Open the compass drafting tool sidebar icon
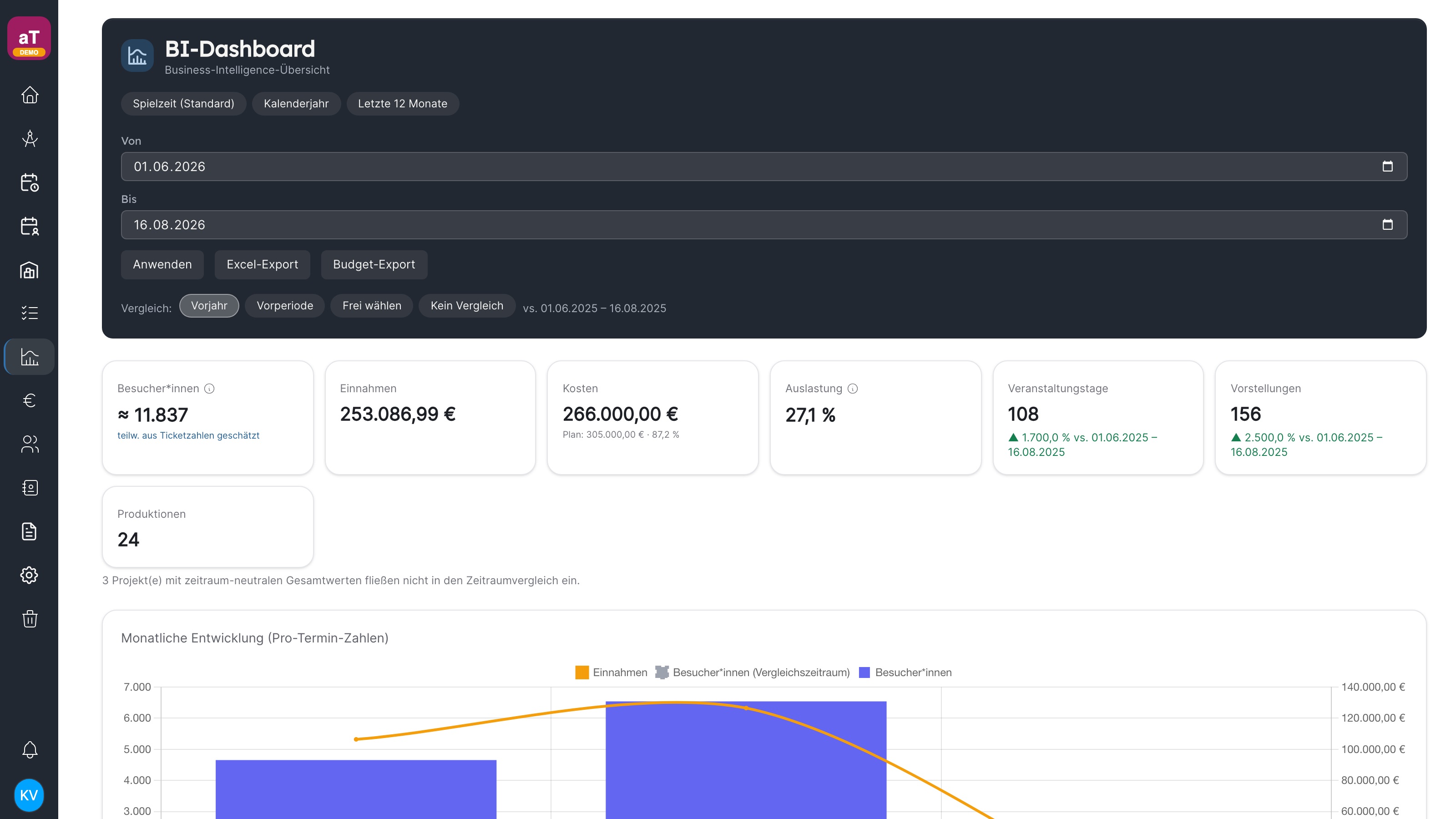Viewport: 1456px width, 819px height. click(30, 138)
